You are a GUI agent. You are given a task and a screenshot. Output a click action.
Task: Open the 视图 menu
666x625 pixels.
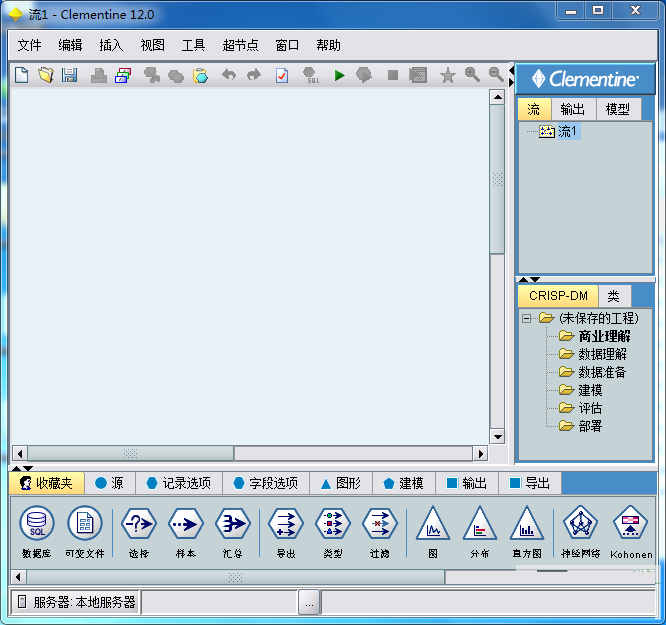pyautogui.click(x=152, y=45)
